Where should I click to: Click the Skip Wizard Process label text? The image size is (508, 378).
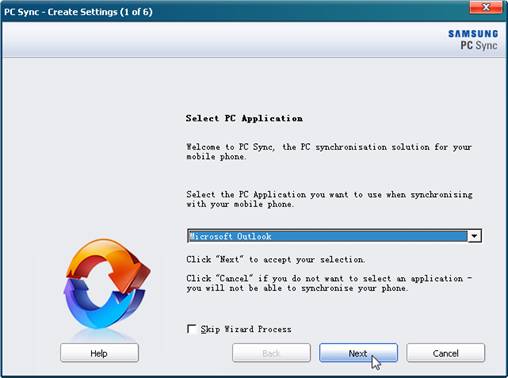pyautogui.click(x=246, y=329)
